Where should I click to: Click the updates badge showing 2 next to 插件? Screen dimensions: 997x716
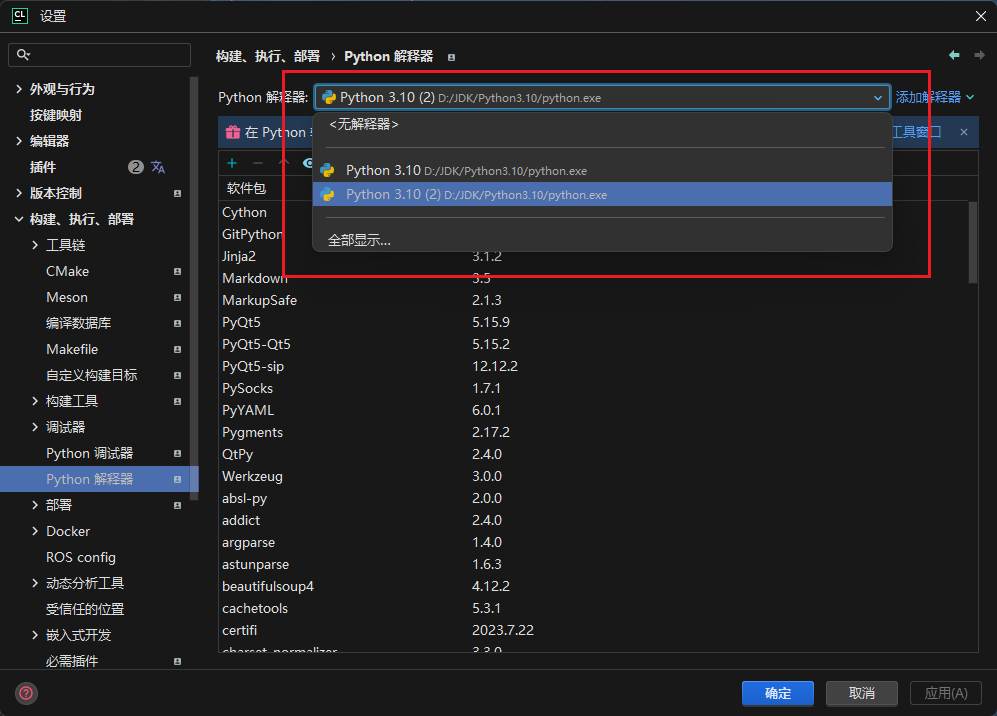(135, 167)
